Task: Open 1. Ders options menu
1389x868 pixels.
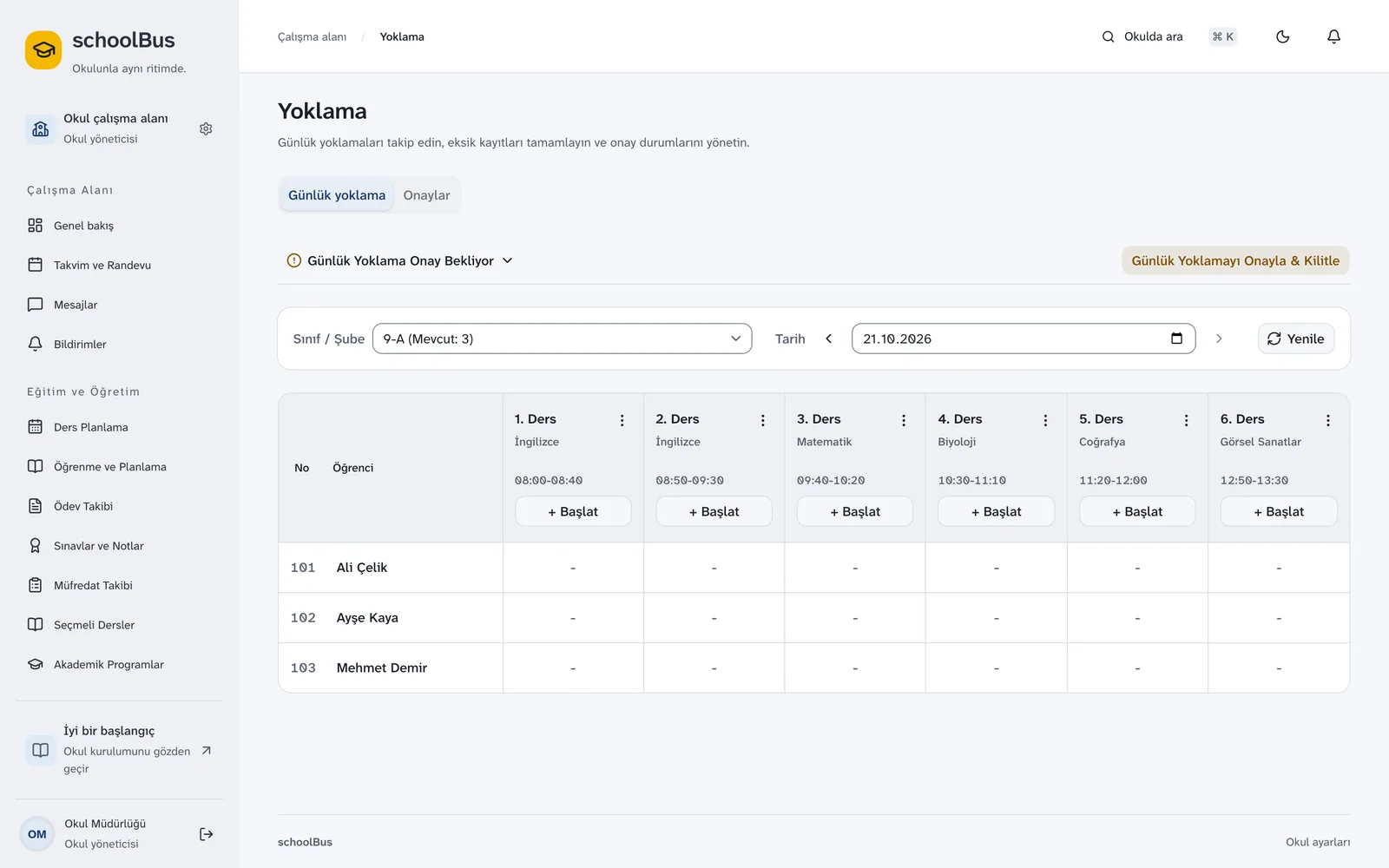Action: 622,420
